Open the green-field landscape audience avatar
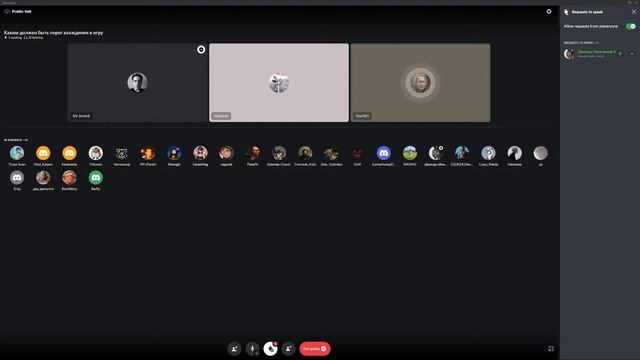This screenshot has width=640, height=360. point(410,153)
